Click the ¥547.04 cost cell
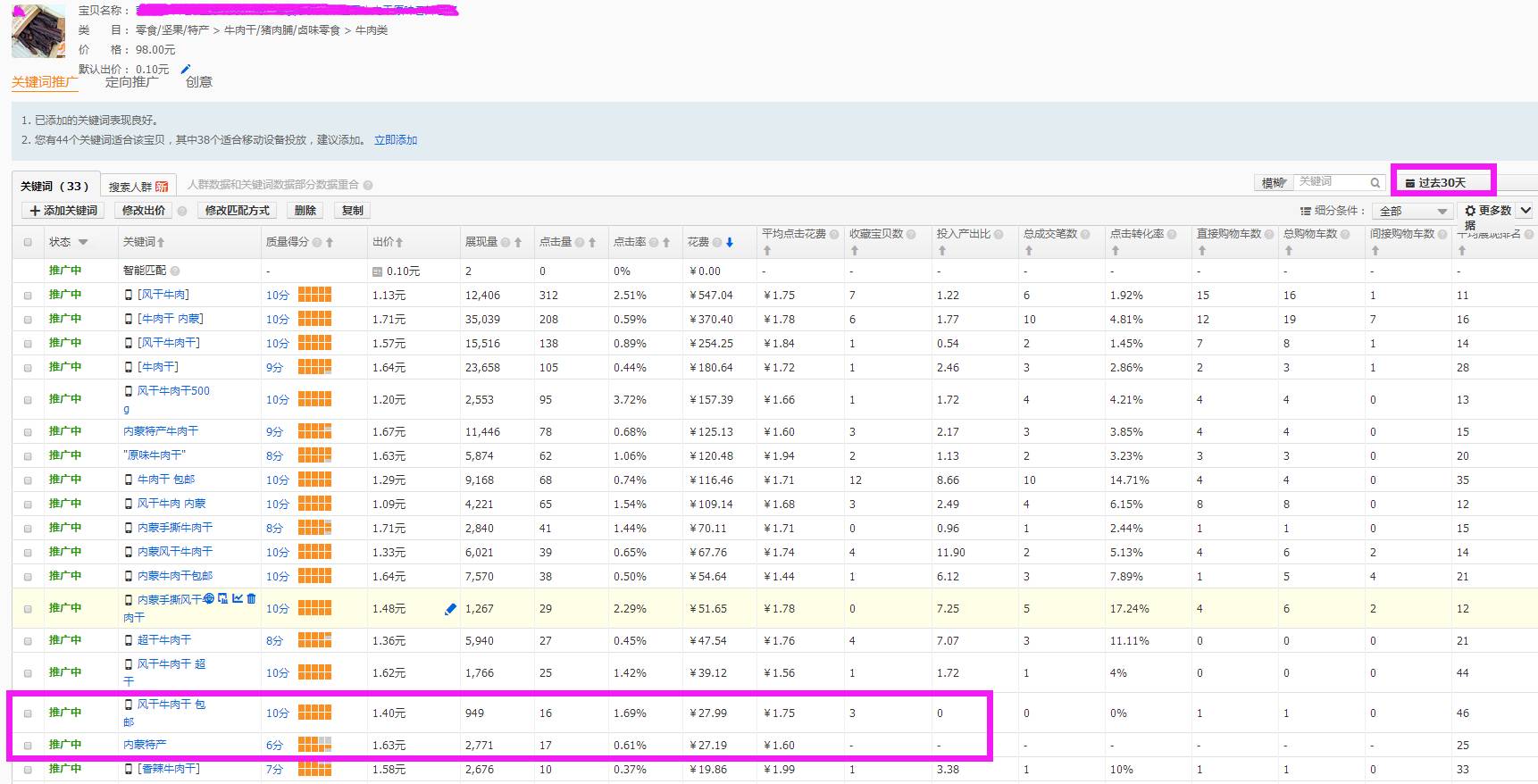 [x=711, y=296]
